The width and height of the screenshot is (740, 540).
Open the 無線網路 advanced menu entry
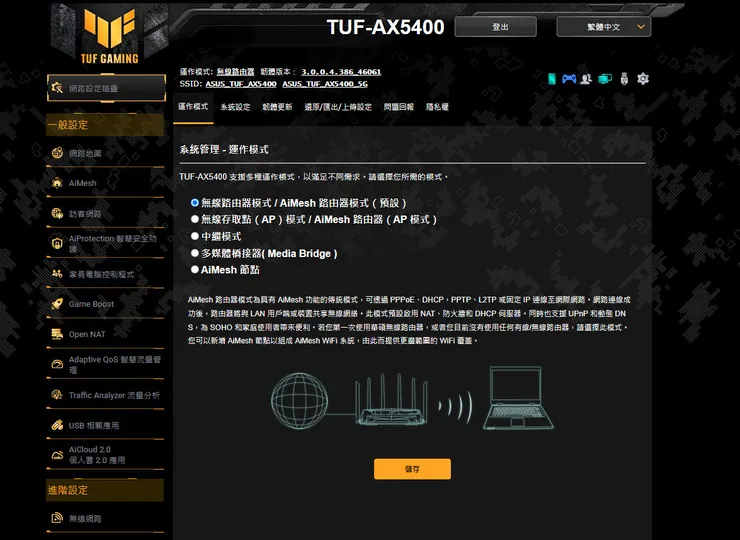[105, 518]
